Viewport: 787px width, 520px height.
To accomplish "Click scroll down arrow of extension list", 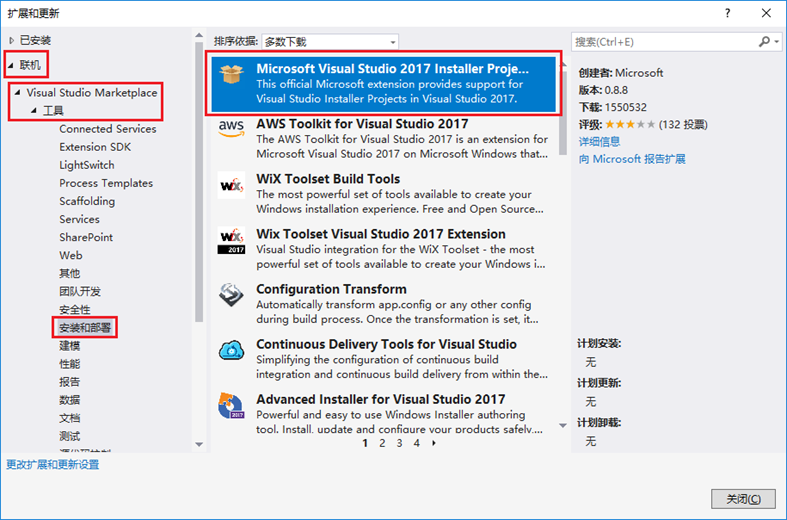I will [563, 426].
